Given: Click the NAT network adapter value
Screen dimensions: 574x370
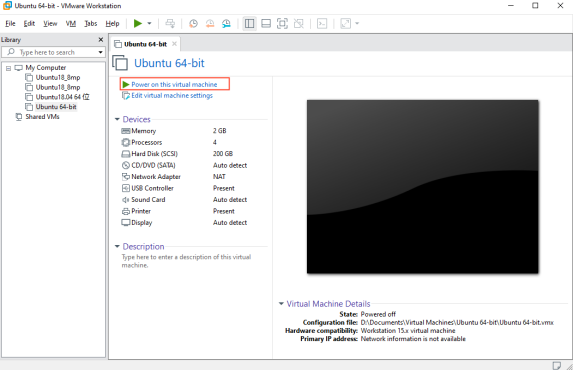Looking at the screenshot, I should 219,177.
